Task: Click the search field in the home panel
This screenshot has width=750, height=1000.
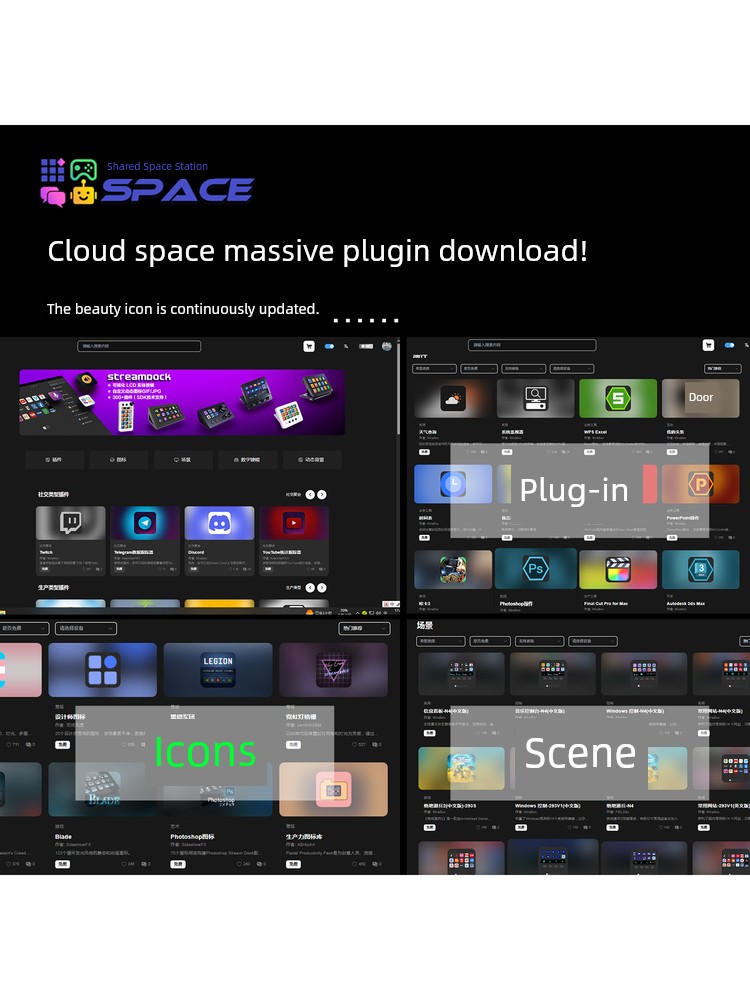Action: coord(139,346)
